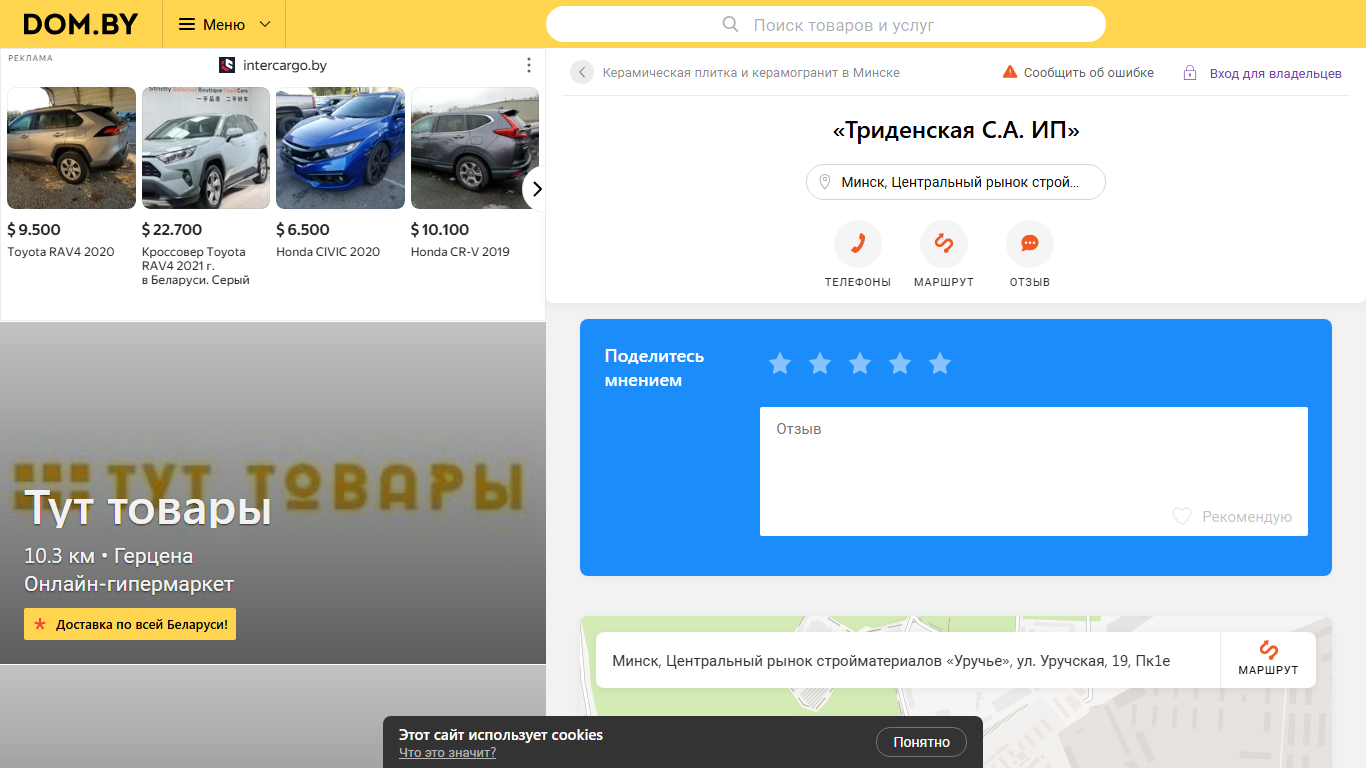Rate four stars
Image resolution: width=1366 pixels, height=768 pixels.
(x=900, y=364)
